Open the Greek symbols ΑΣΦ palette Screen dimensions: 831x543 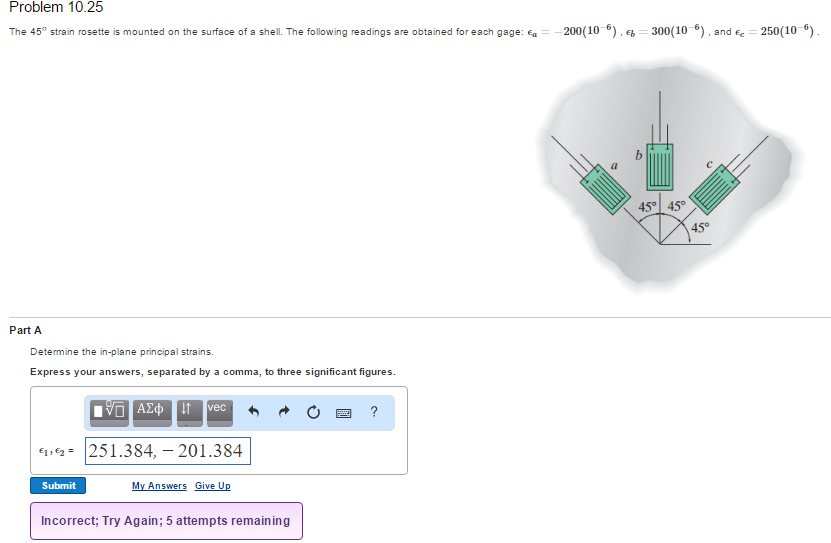point(152,413)
